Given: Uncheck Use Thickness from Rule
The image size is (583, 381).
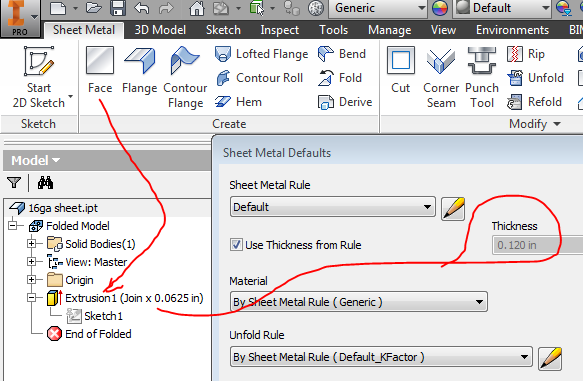Looking at the screenshot, I should tap(236, 245).
